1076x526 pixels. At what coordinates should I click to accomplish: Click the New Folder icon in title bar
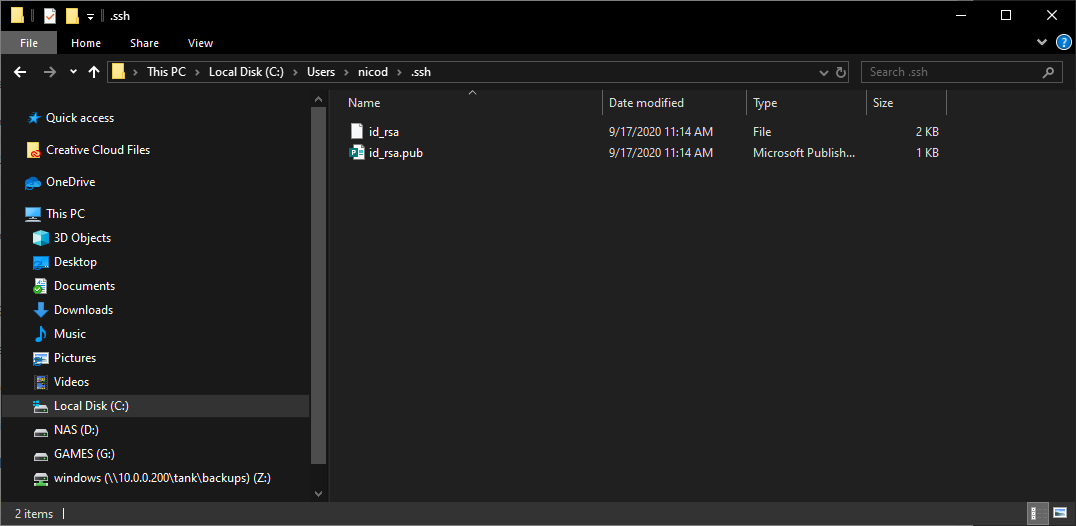[72, 15]
